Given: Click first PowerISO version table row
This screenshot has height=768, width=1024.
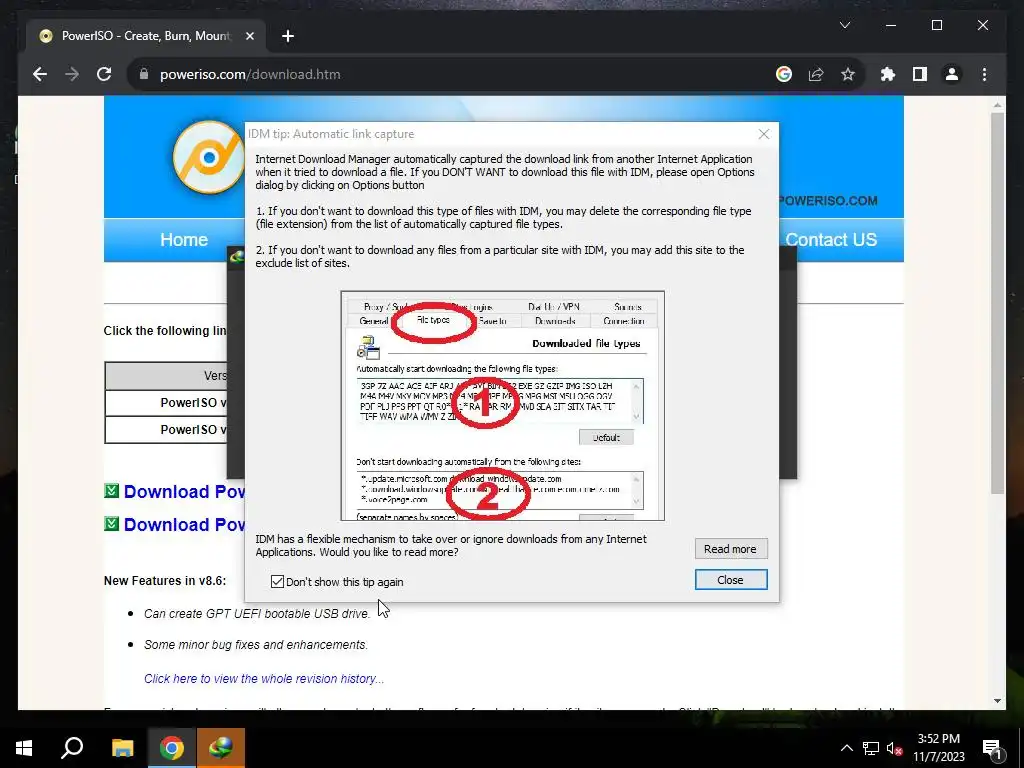Looking at the screenshot, I should pos(166,403).
